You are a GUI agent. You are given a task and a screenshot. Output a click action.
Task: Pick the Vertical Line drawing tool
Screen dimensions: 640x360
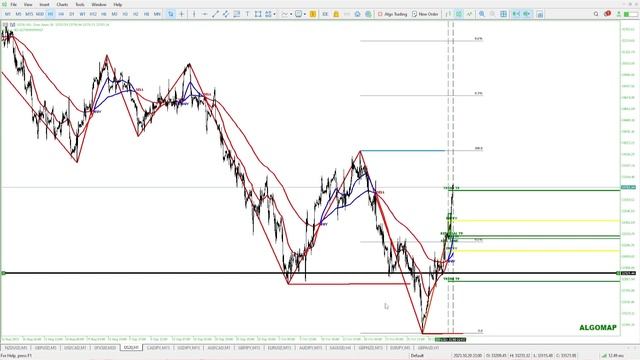(194, 14)
